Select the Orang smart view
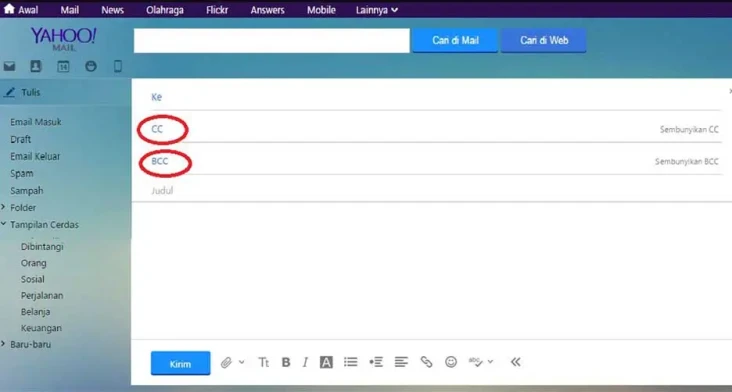This screenshot has height=392, width=732. pos(34,263)
